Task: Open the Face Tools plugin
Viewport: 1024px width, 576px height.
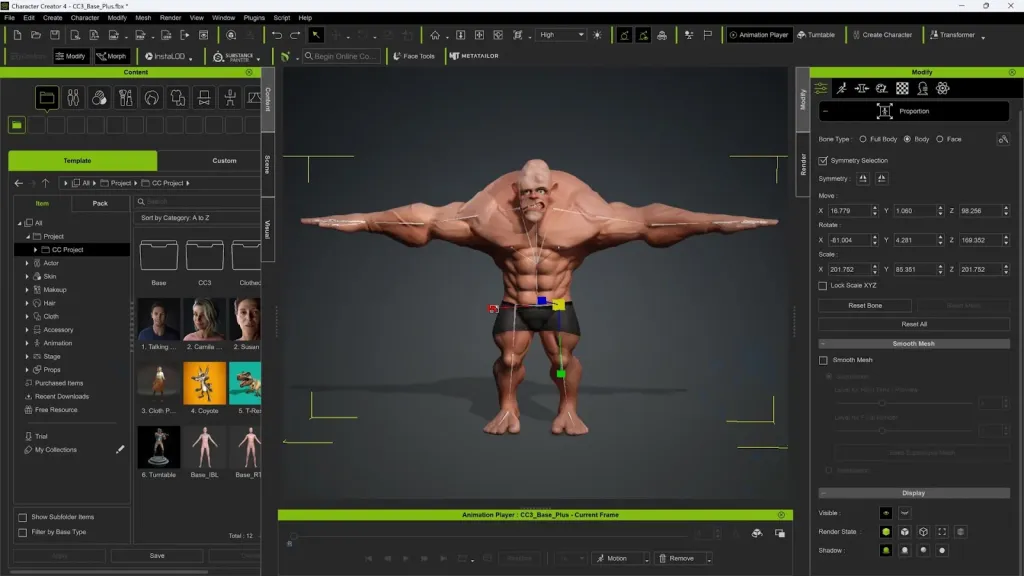Action: click(413, 56)
